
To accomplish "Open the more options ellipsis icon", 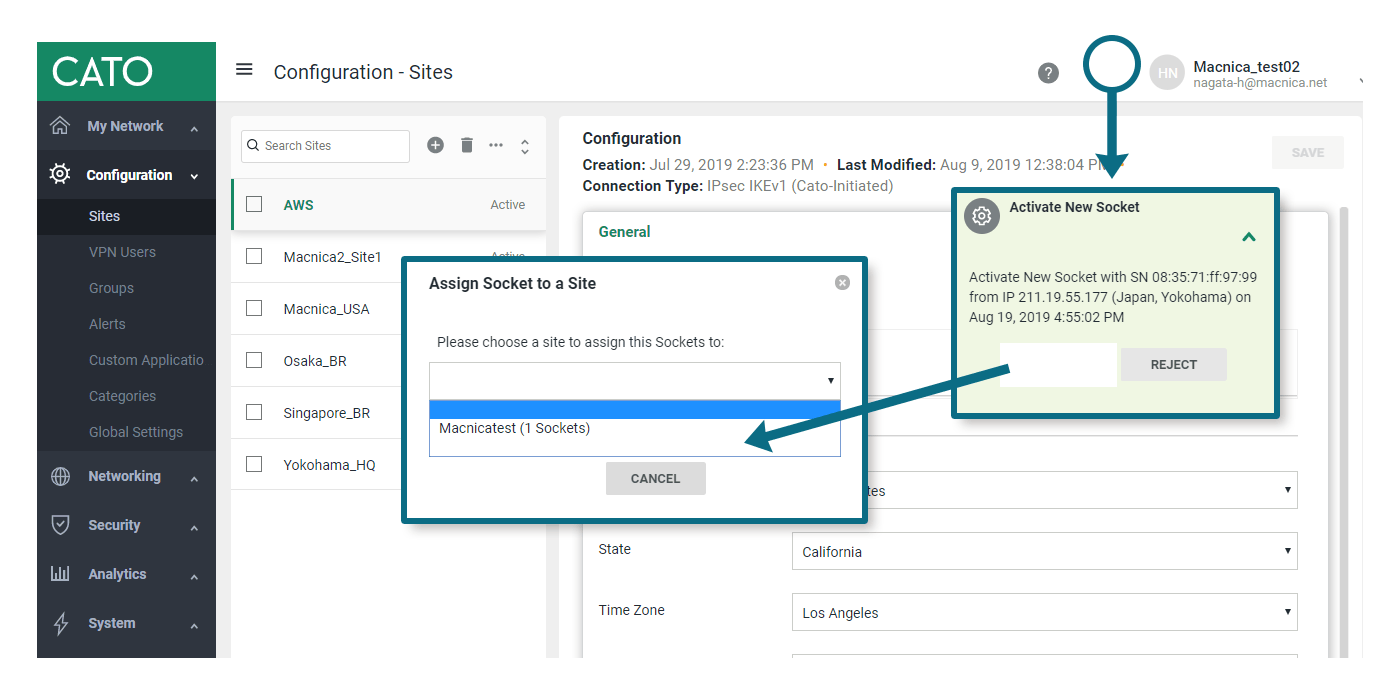I will click(x=496, y=145).
